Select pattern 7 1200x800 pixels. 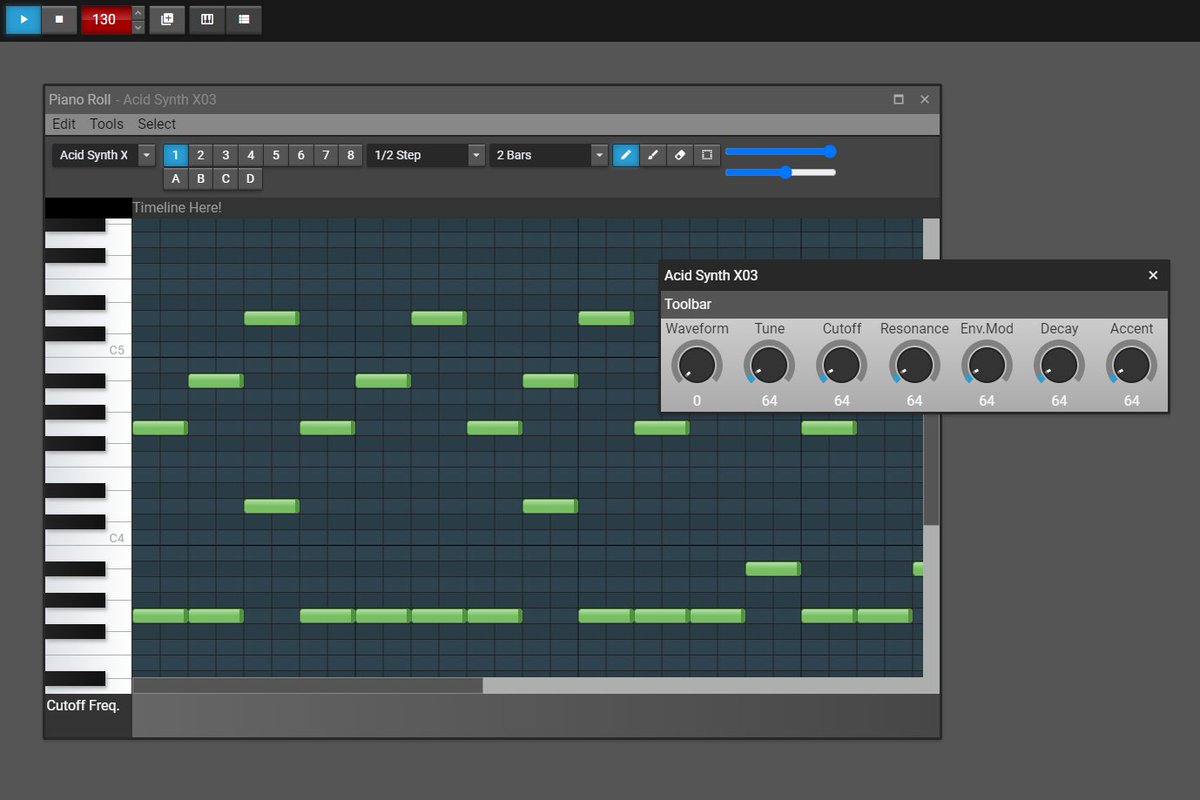325,155
